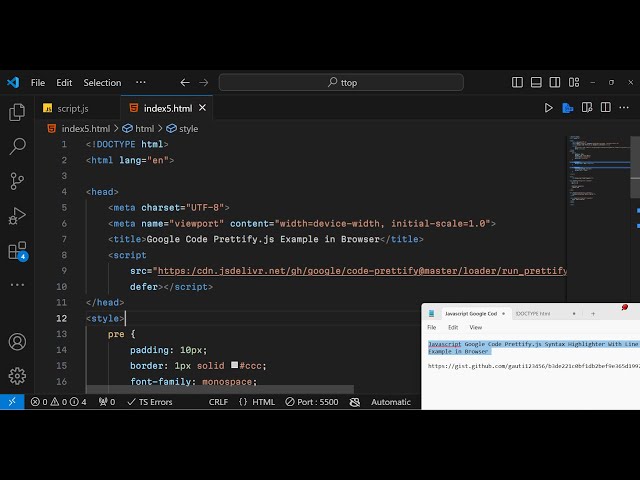Click Port : 5500 Live Server toggle
The width and height of the screenshot is (640, 480).
tap(312, 402)
